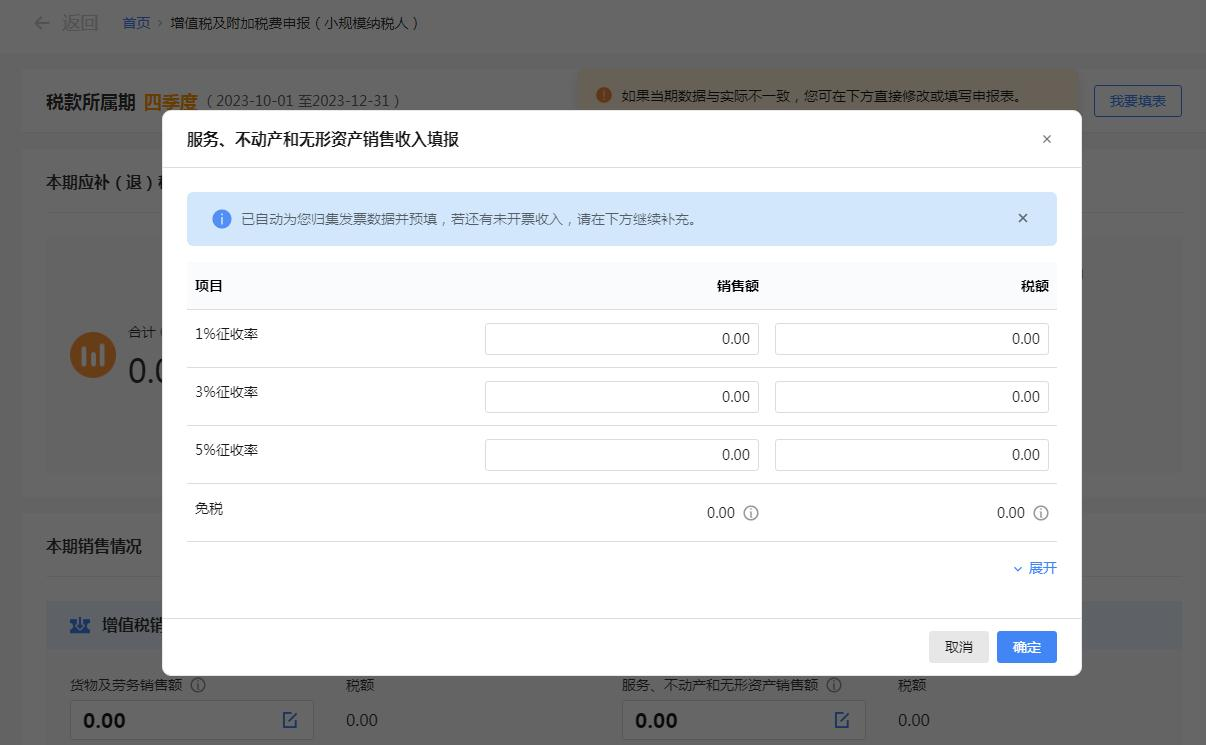Focus the 5% rate tax amount field
Screen dimensions: 1206x745
pos(911,455)
